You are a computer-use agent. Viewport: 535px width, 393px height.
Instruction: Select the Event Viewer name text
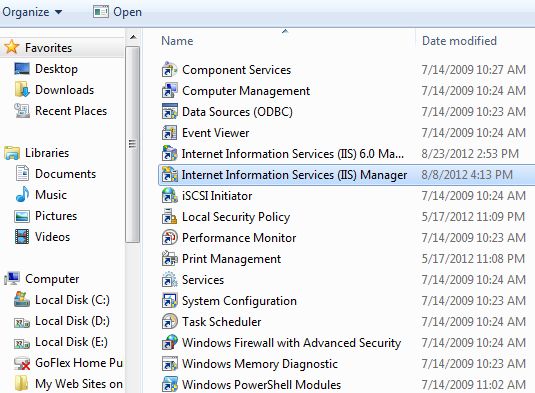click(216, 133)
